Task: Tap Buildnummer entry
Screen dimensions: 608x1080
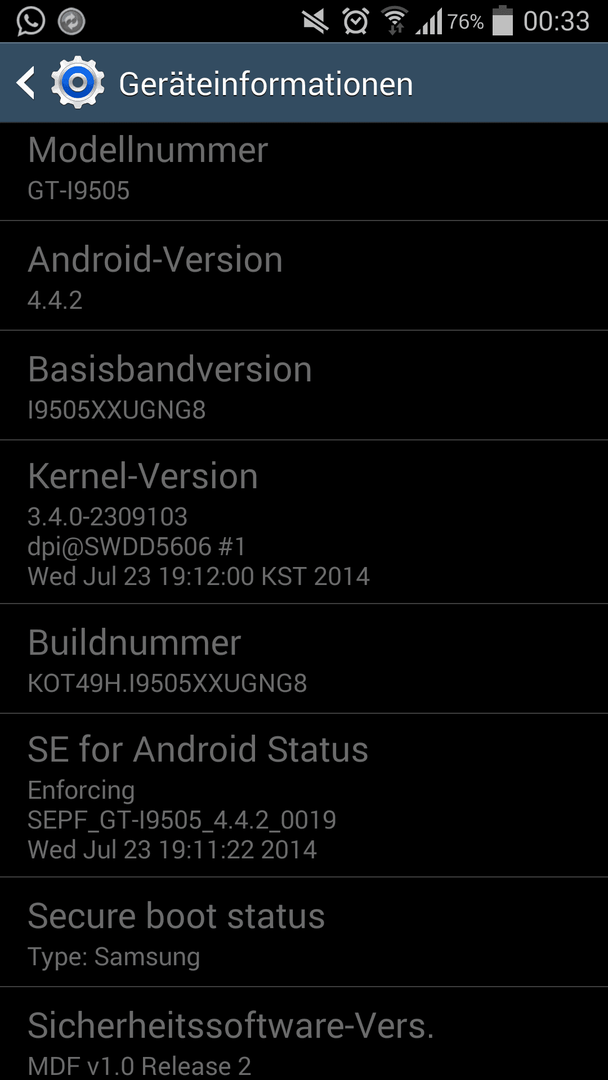Action: pyautogui.click(x=304, y=658)
